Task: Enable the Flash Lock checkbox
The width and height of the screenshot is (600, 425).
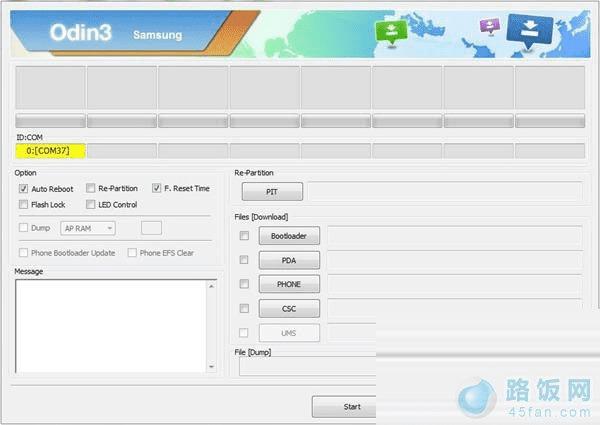Action: click(23, 204)
